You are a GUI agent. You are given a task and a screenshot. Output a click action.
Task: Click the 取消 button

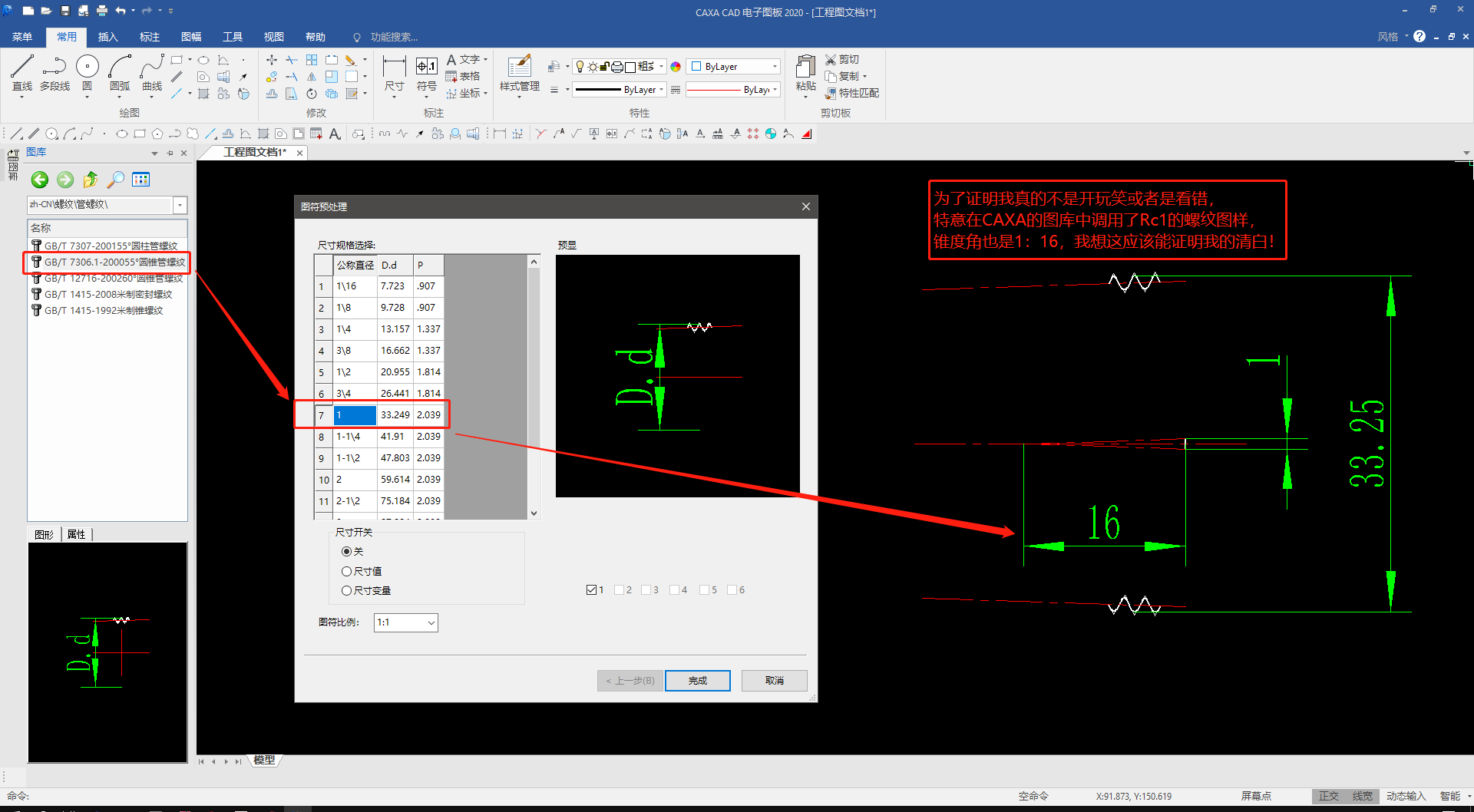click(774, 681)
